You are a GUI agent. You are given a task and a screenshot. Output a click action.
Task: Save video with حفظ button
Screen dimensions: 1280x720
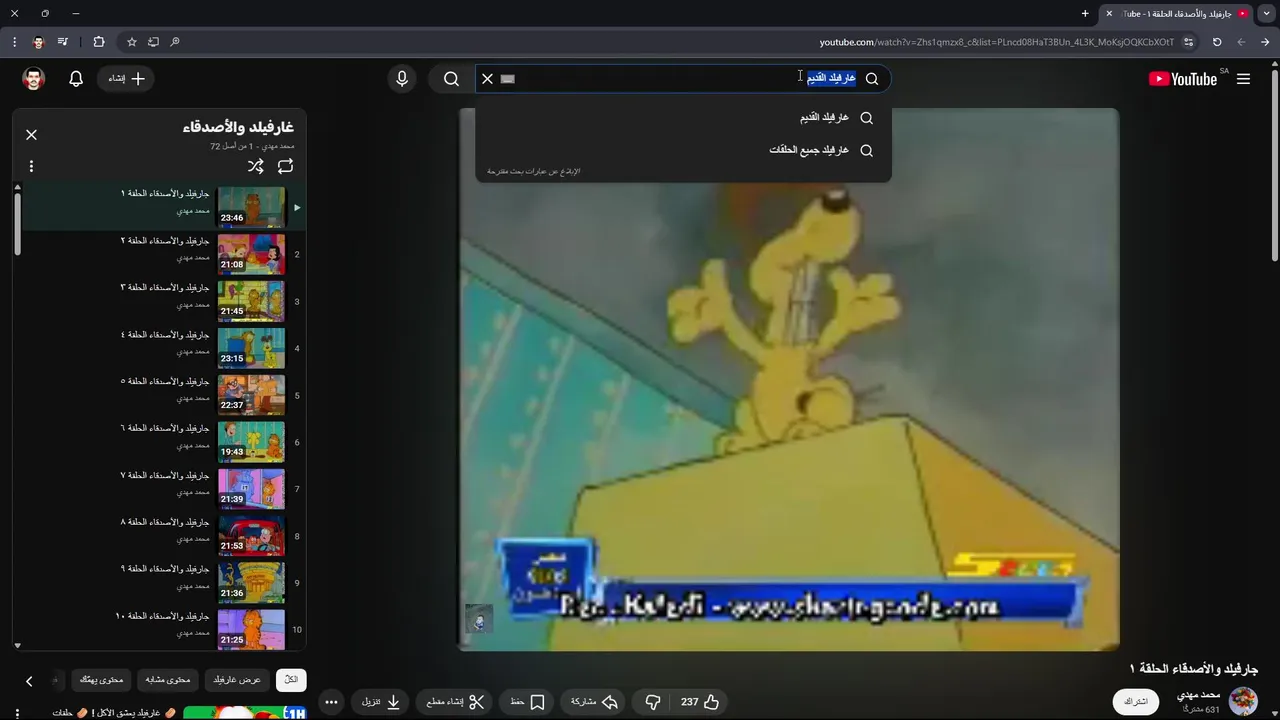[x=527, y=702]
